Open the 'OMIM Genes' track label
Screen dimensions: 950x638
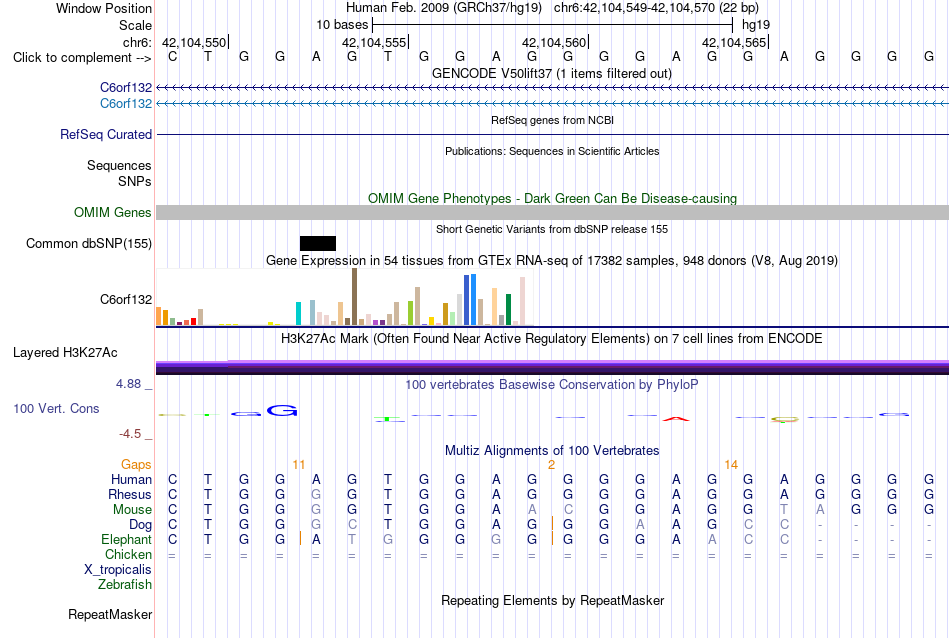coord(113,213)
